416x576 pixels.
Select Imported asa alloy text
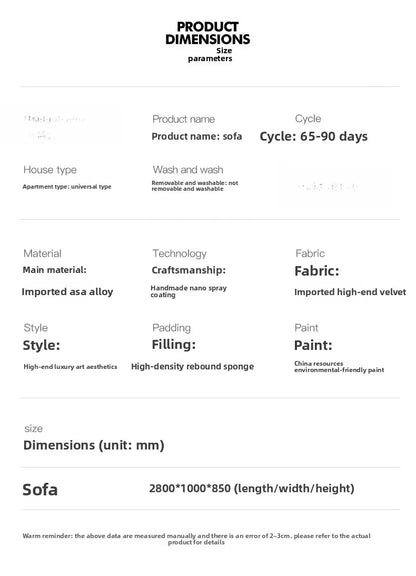[67, 292]
